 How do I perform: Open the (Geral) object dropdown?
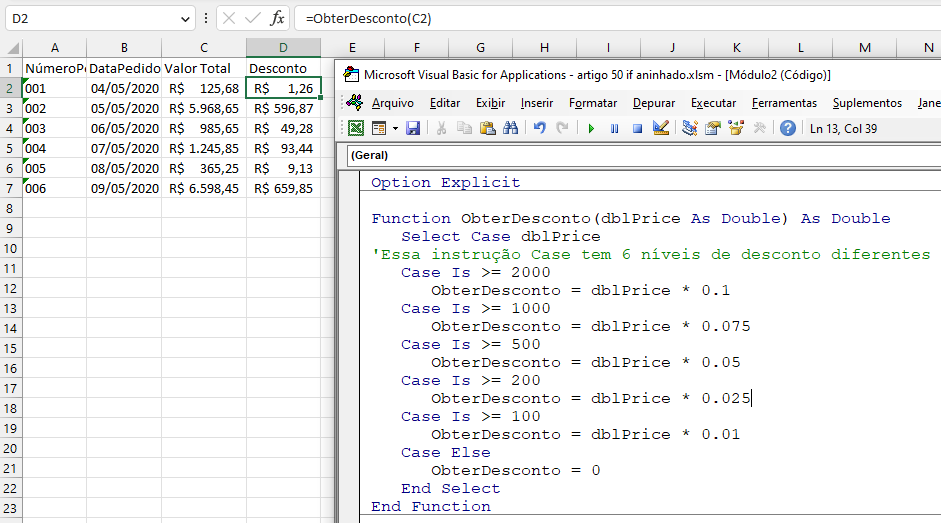[643, 155]
